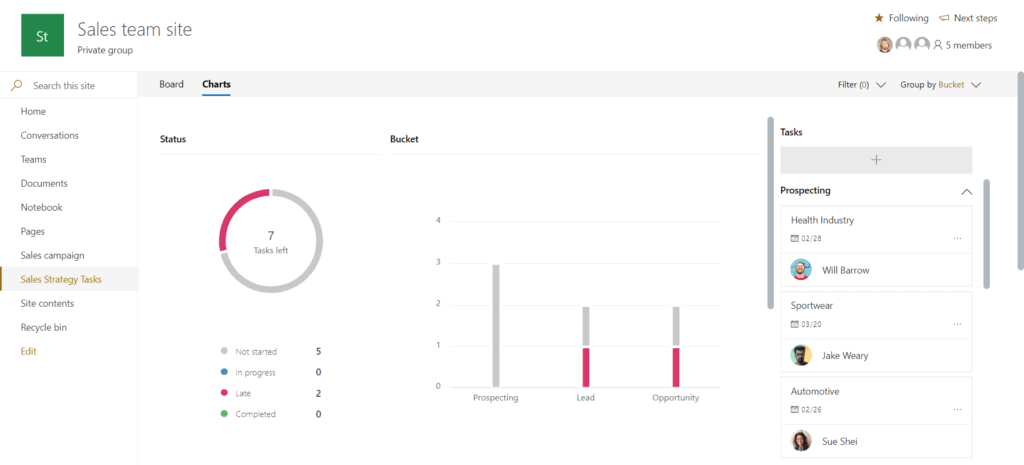1024x465 pixels.
Task: Open more options on Sportwear task
Action: point(957,325)
